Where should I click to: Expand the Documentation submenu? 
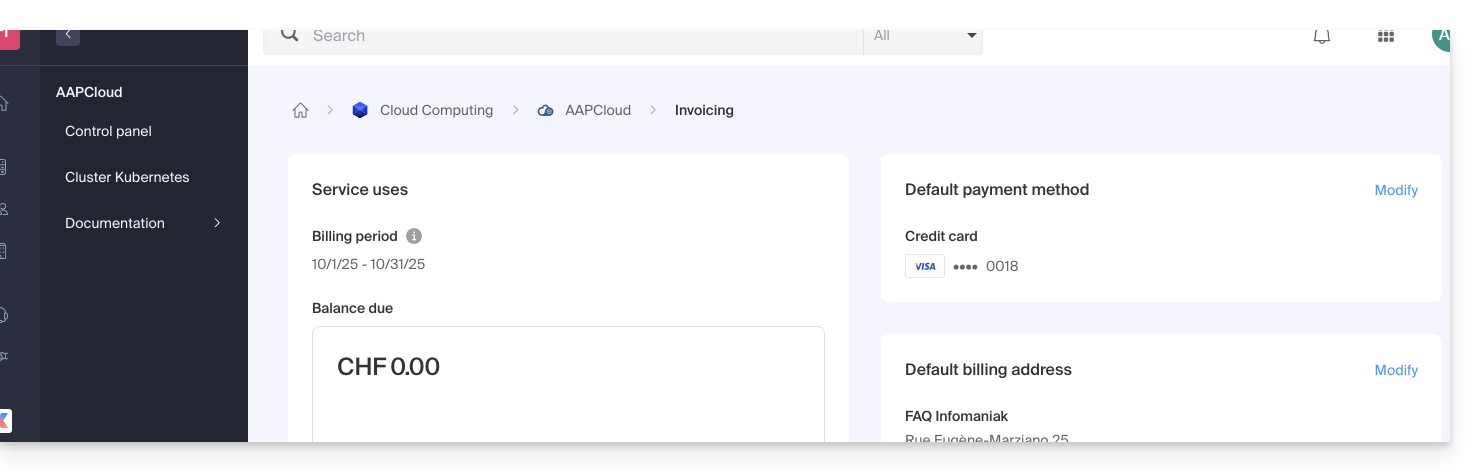click(217, 223)
